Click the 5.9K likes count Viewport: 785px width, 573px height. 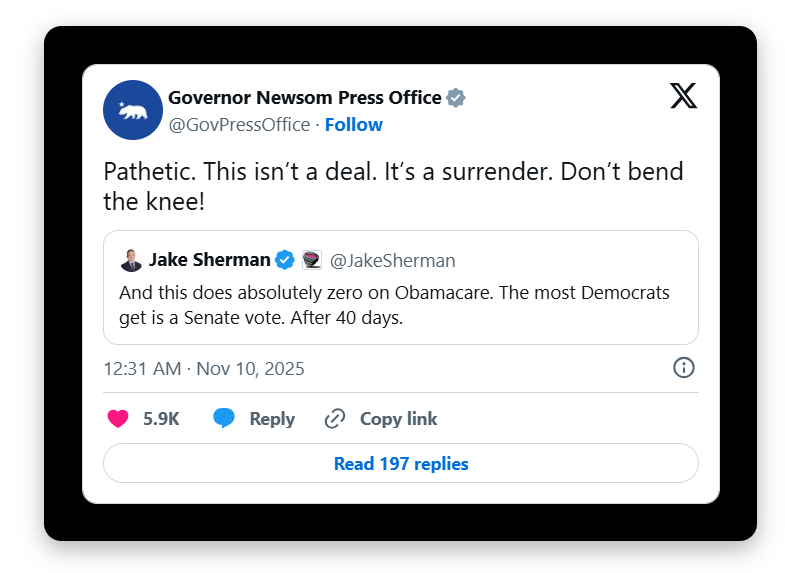click(x=161, y=419)
